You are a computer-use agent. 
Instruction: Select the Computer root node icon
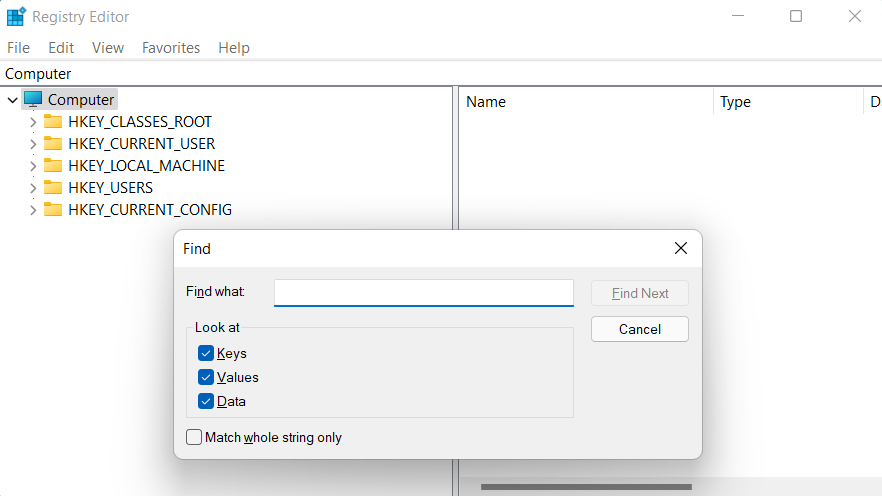tap(34, 99)
